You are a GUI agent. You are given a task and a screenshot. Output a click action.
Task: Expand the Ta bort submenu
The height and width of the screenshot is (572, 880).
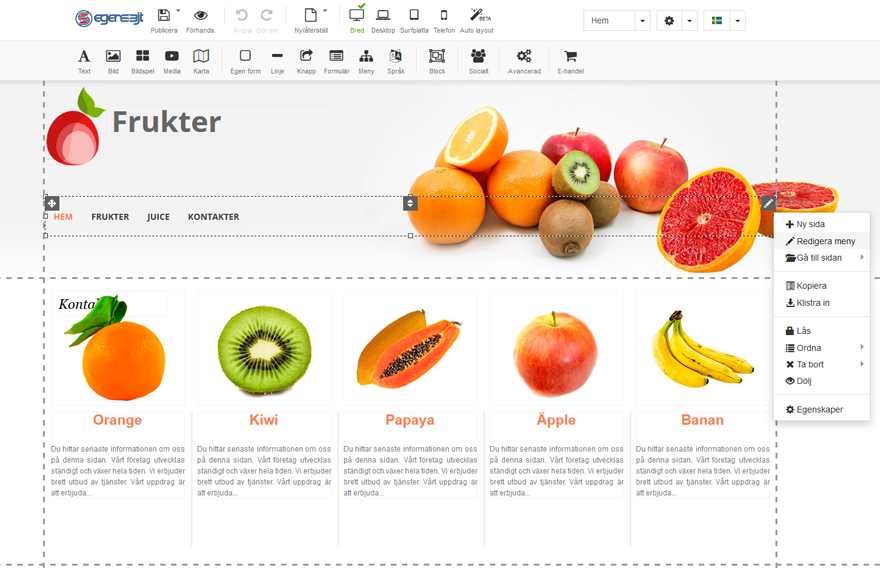pyautogui.click(x=822, y=364)
